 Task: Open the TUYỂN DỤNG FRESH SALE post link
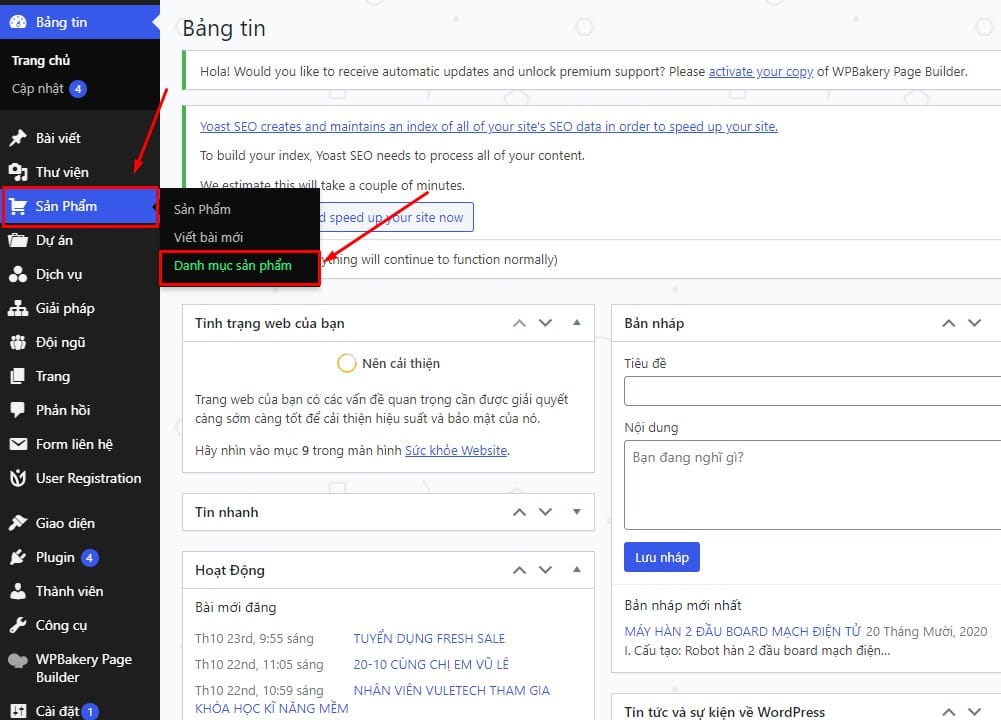[429, 638]
